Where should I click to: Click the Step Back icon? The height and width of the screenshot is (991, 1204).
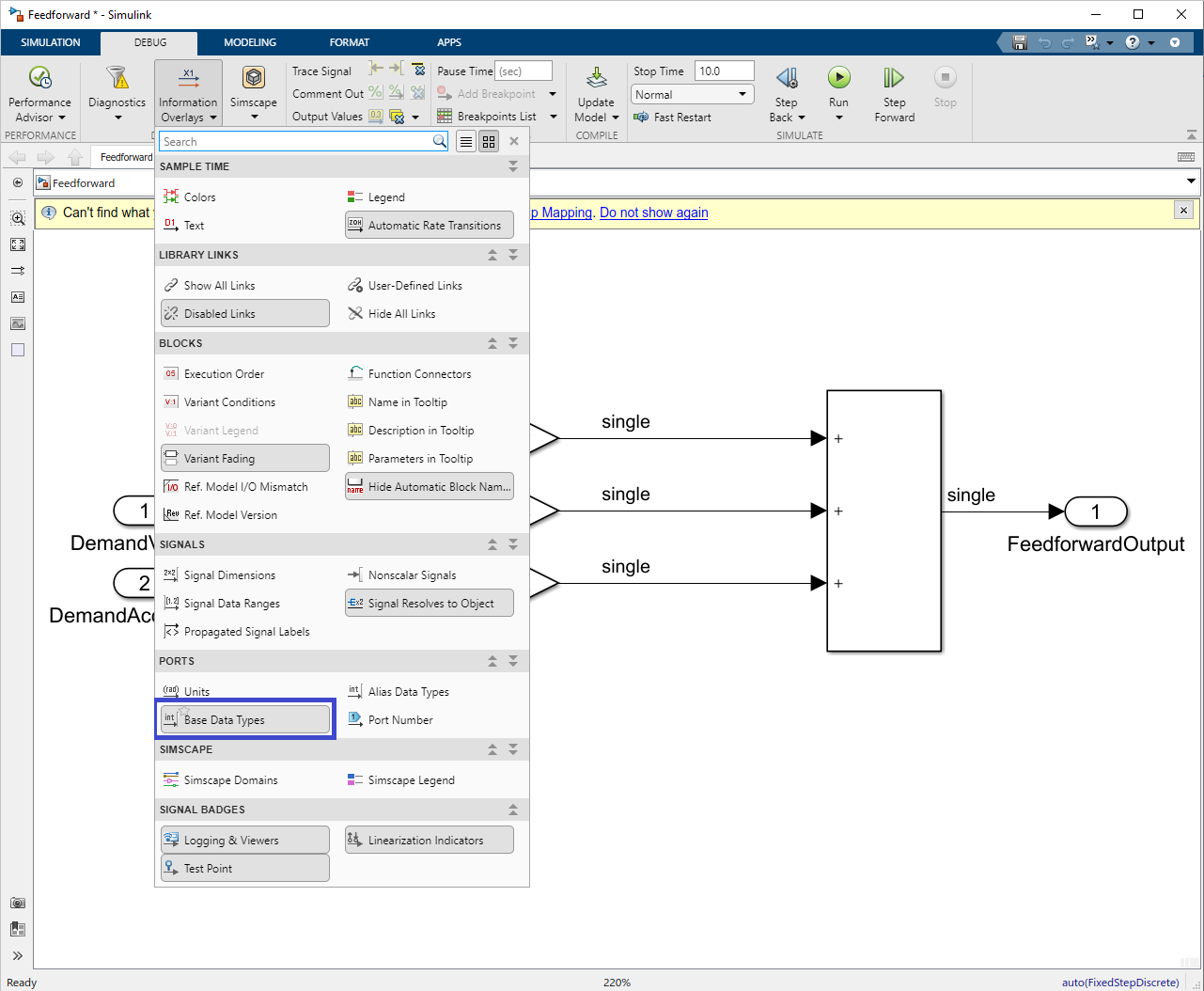pos(786,91)
